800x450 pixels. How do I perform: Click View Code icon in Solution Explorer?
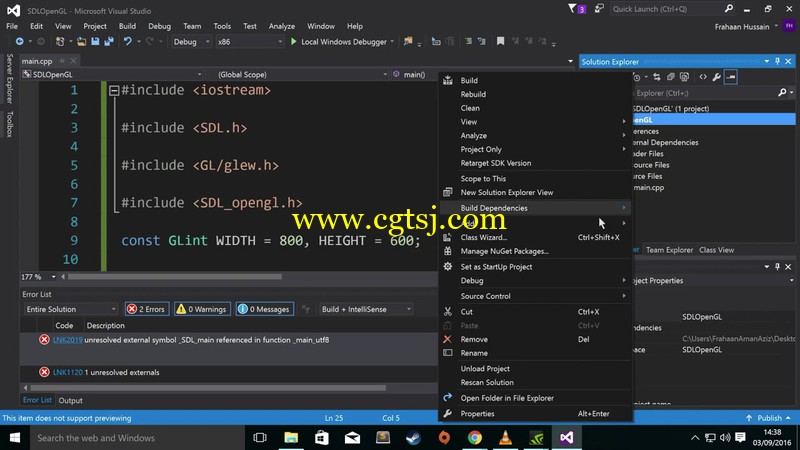pyautogui.click(x=703, y=77)
